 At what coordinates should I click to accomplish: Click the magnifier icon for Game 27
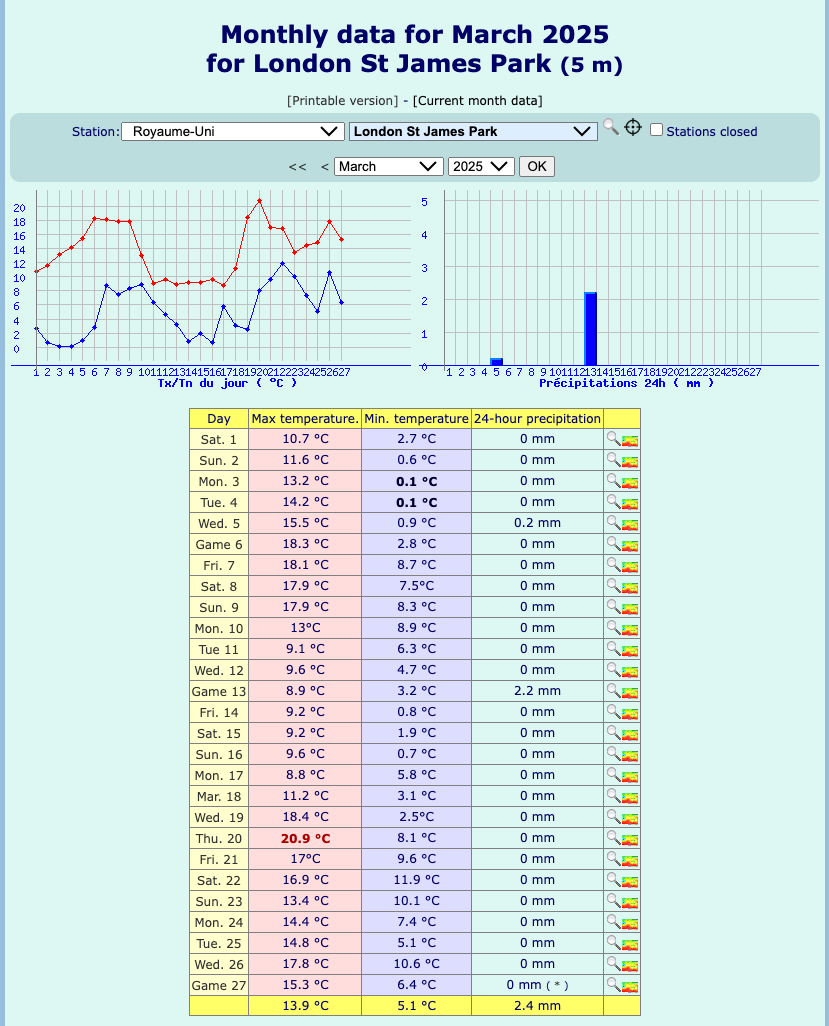click(613, 984)
